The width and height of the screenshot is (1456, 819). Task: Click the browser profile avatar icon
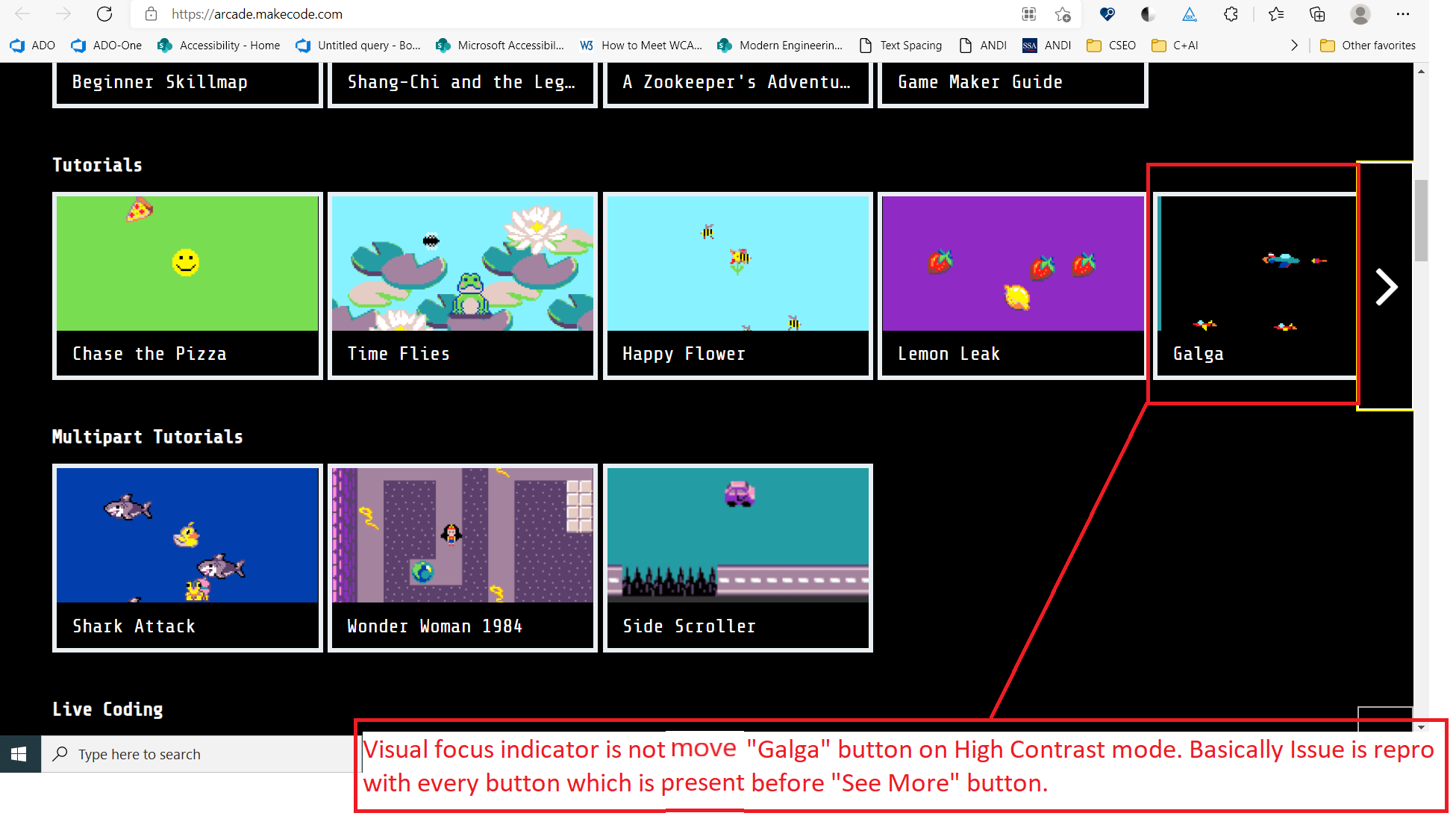click(1361, 14)
